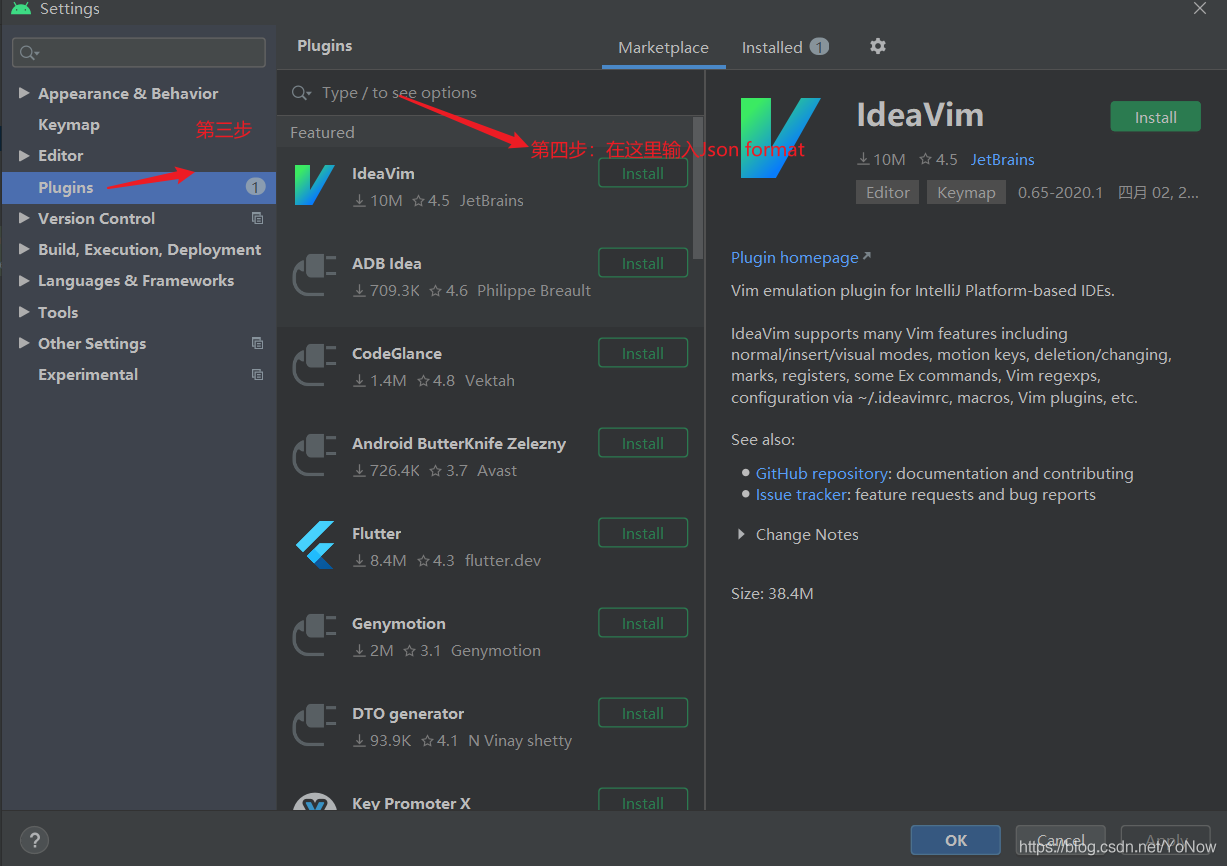Screen dimensions: 1227x866
Task: Click the help question mark button
Action: pos(34,840)
